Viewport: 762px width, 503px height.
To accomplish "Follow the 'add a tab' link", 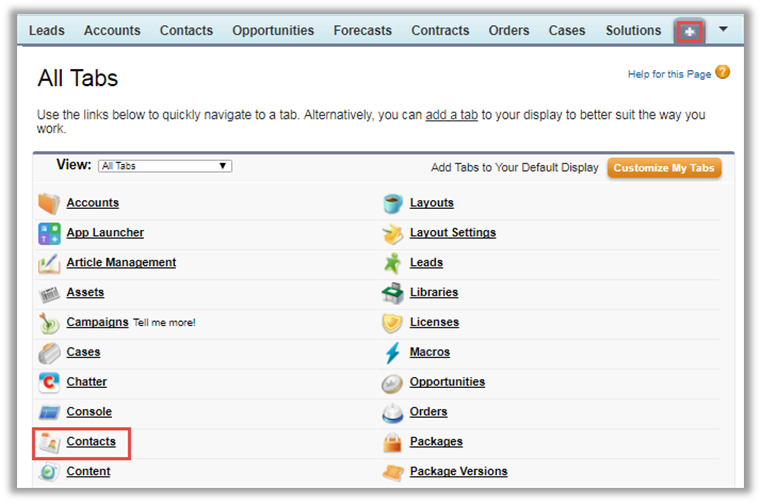I will tap(451, 115).
